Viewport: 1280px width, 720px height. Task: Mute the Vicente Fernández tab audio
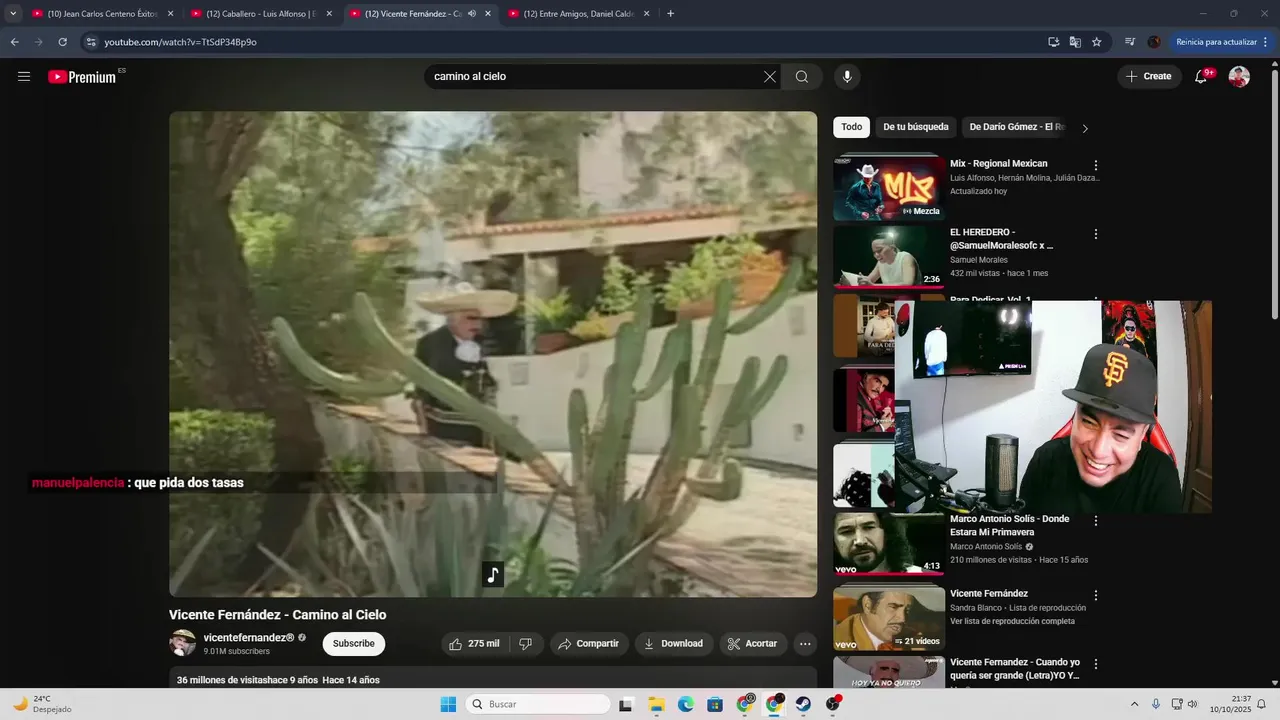[471, 14]
